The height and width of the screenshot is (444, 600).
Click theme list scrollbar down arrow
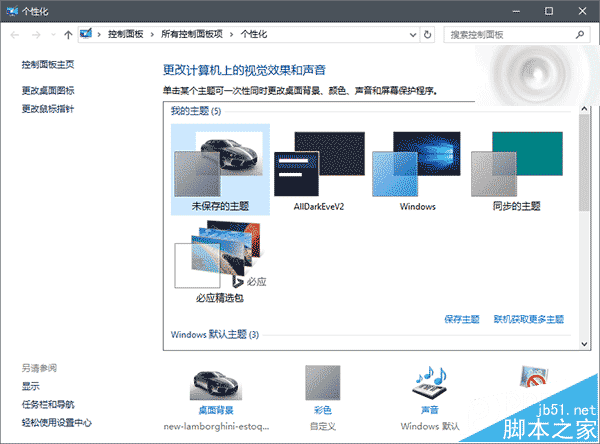pyautogui.click(x=584, y=344)
